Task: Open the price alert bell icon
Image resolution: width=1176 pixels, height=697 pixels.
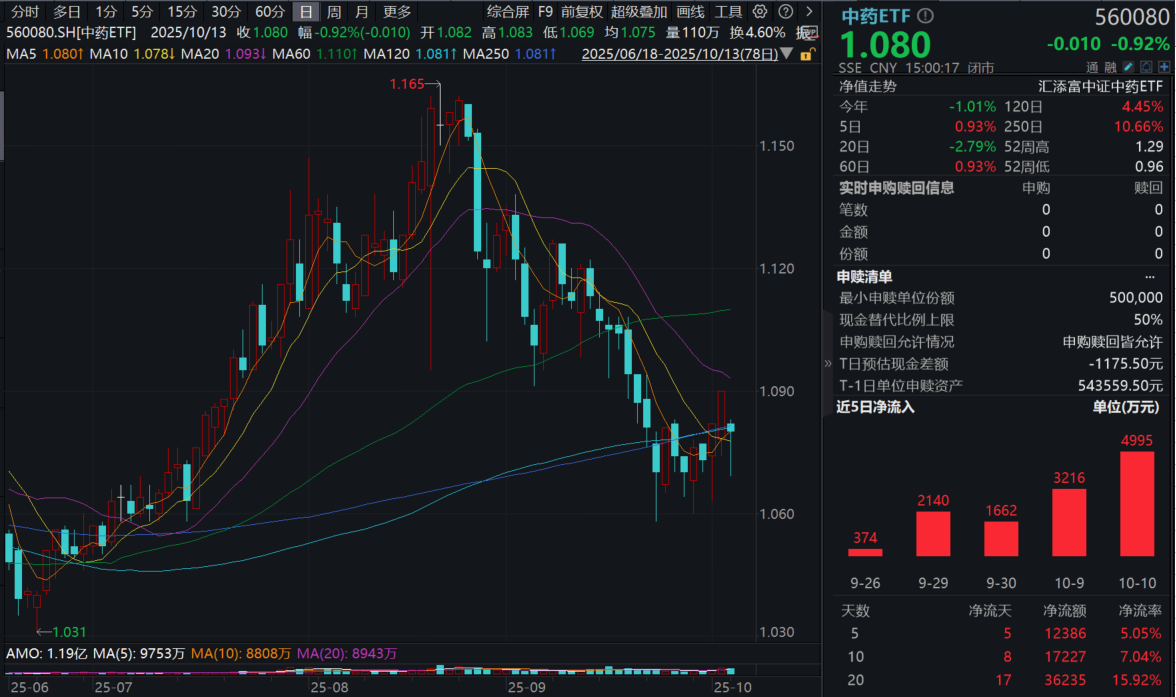Action: click(x=1146, y=67)
